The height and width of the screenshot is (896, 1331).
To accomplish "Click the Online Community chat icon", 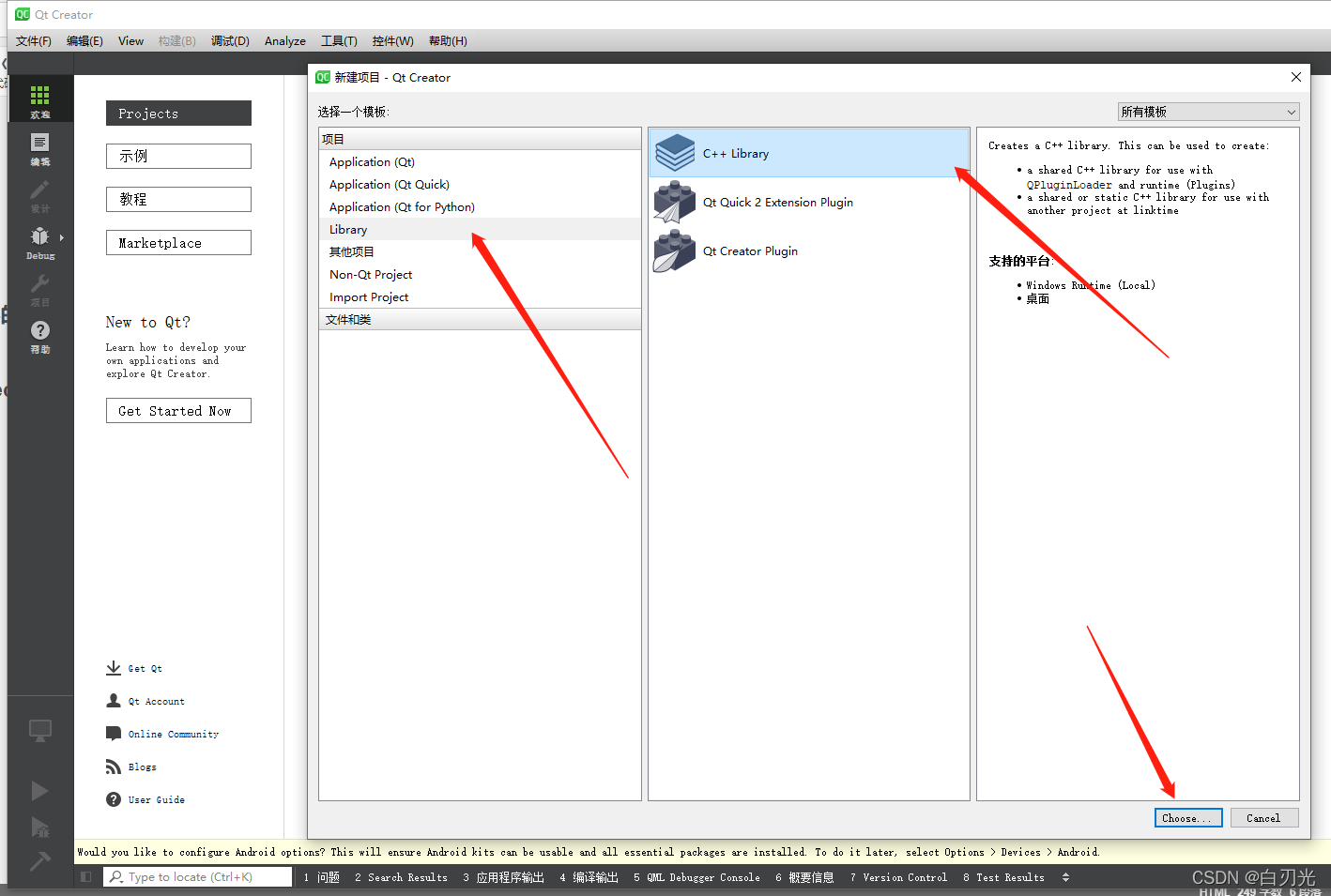I will tap(114, 734).
